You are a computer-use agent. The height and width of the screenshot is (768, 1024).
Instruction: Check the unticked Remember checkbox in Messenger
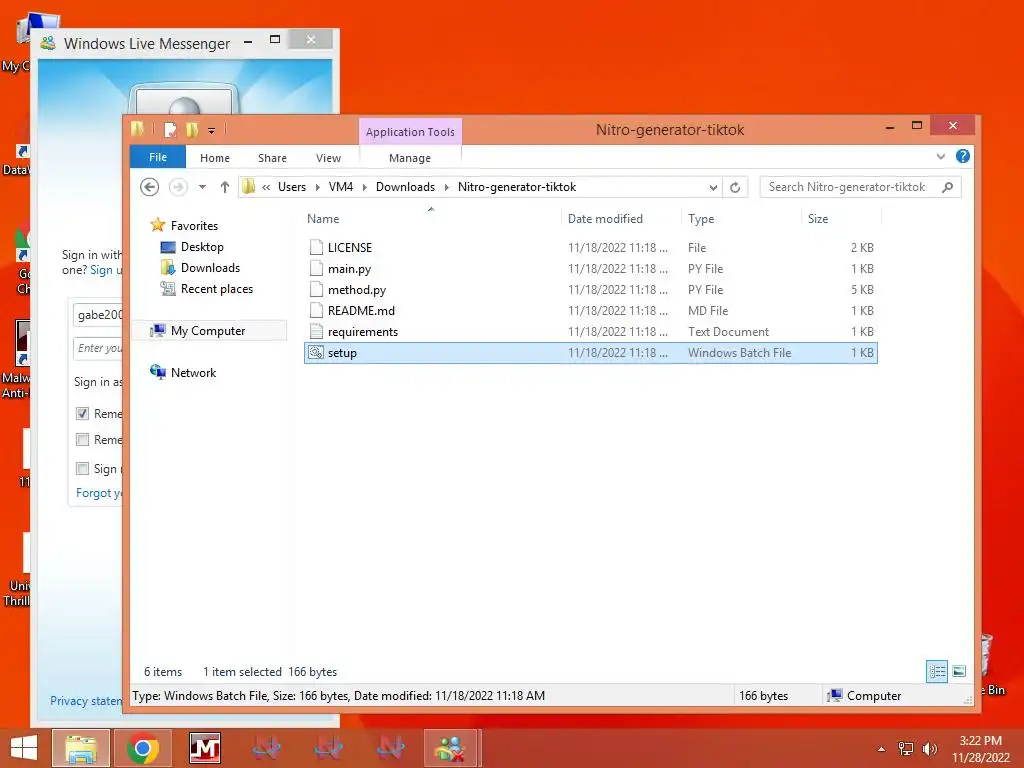tap(82, 440)
